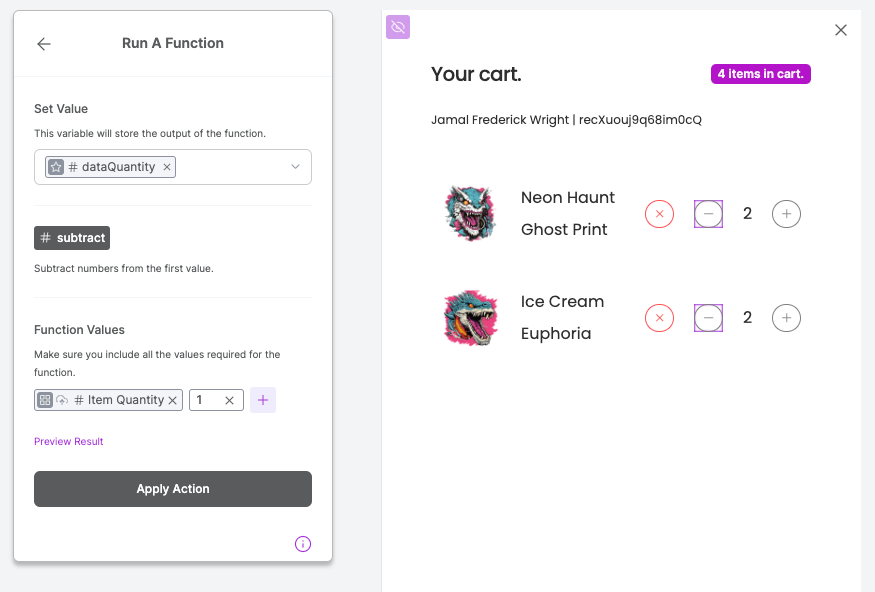Remove the dataQuantity variable chip
875x592 pixels.
(x=167, y=167)
